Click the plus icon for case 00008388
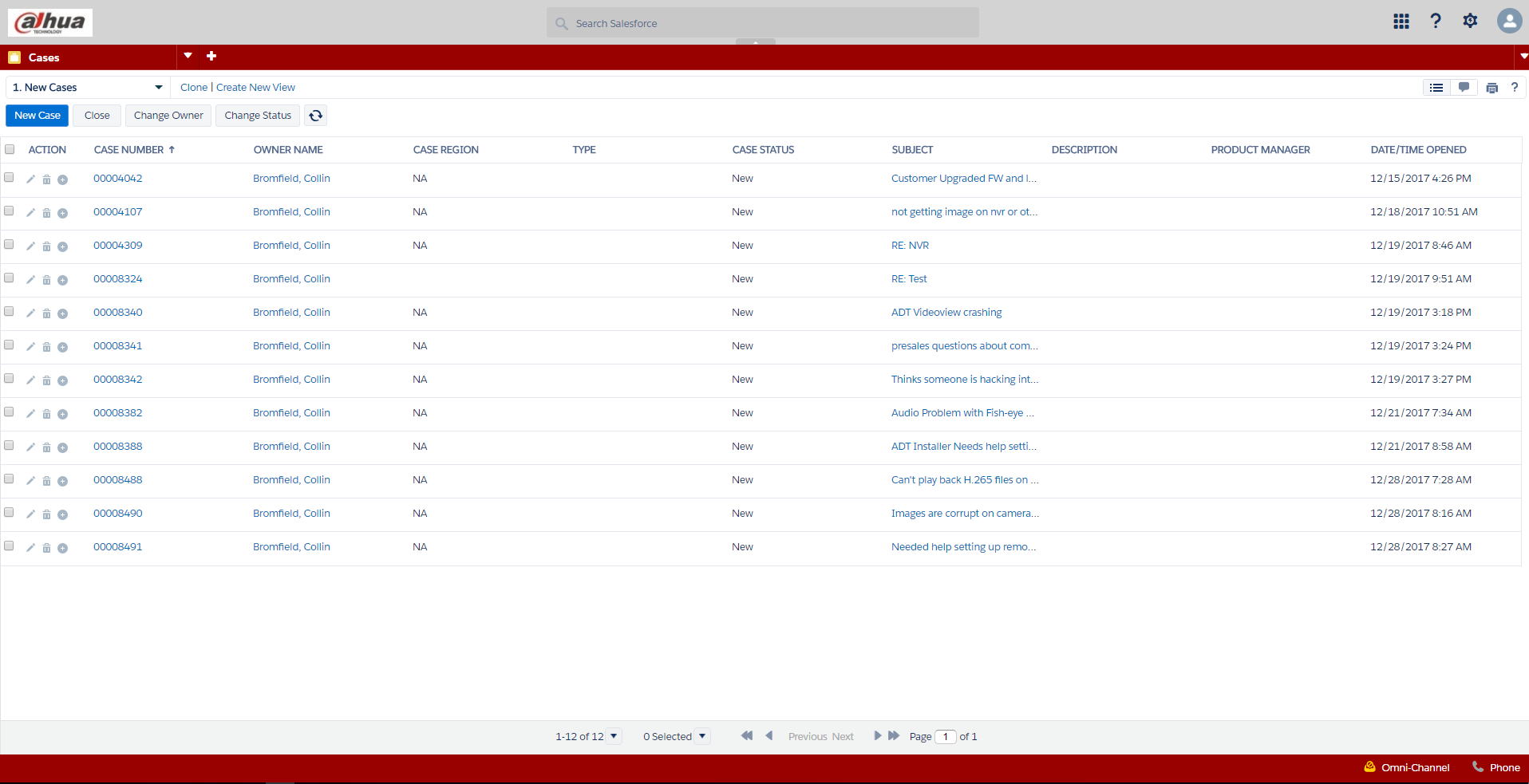1529x784 pixels. 62,447
